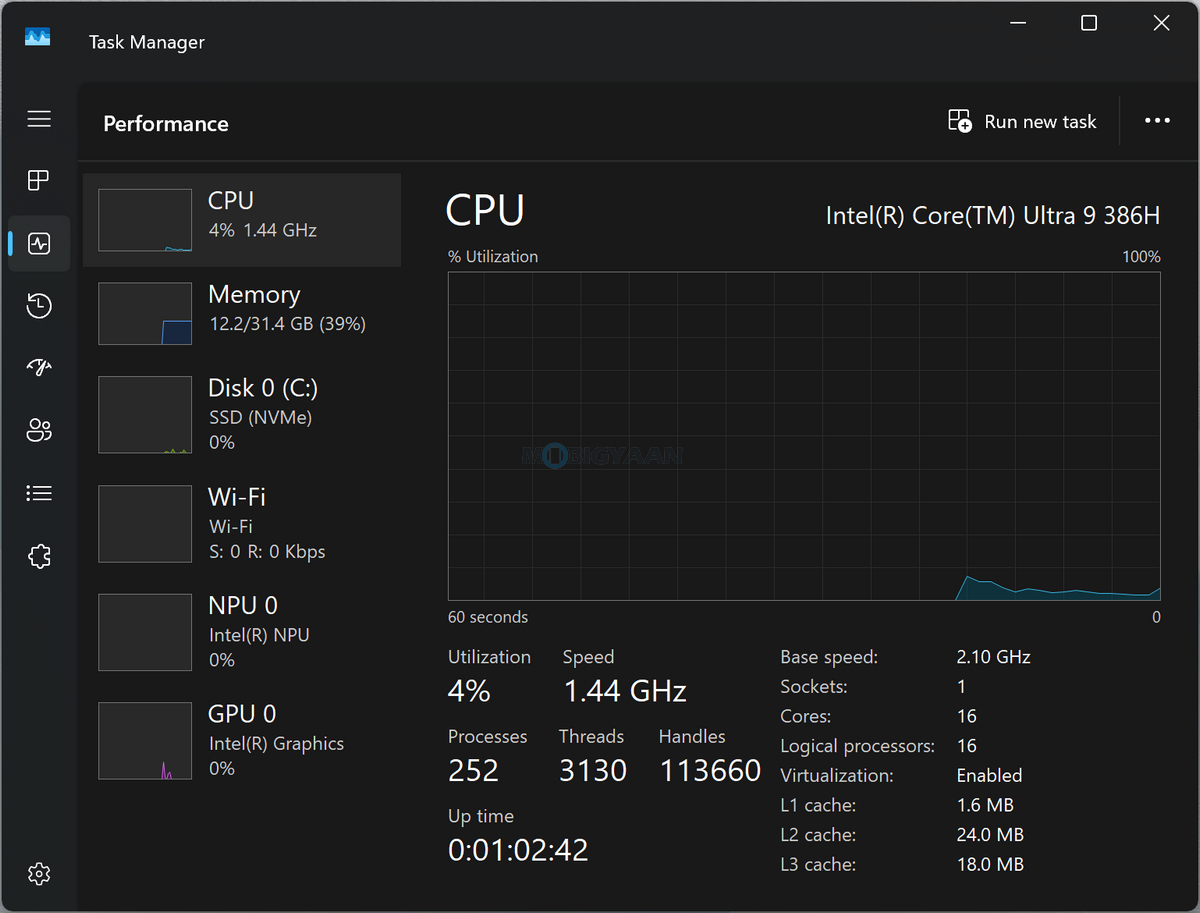
Task: Select the Wi-Fi performance item
Action: pyautogui.click(x=242, y=524)
